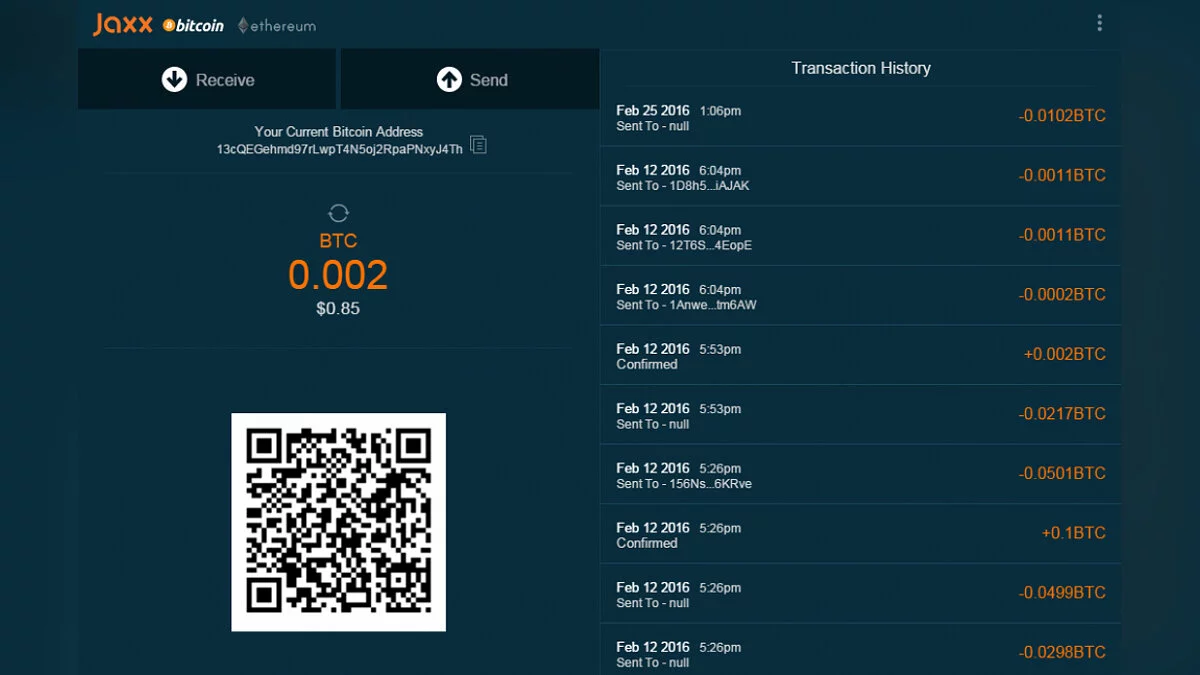Image resolution: width=1200 pixels, height=675 pixels.
Task: Click the $0.85 fiat balance value
Action: [338, 309]
